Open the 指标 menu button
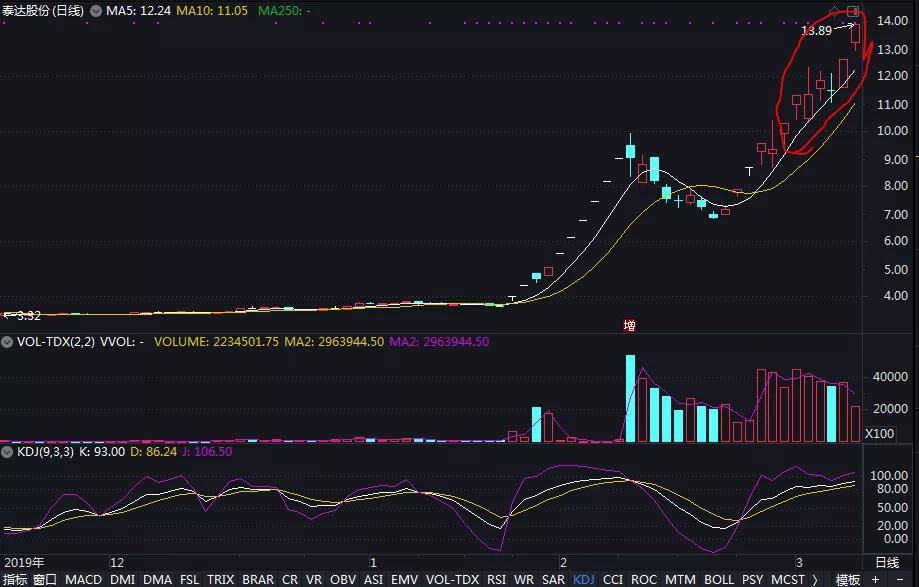This screenshot has height=587, width=919. [15, 579]
